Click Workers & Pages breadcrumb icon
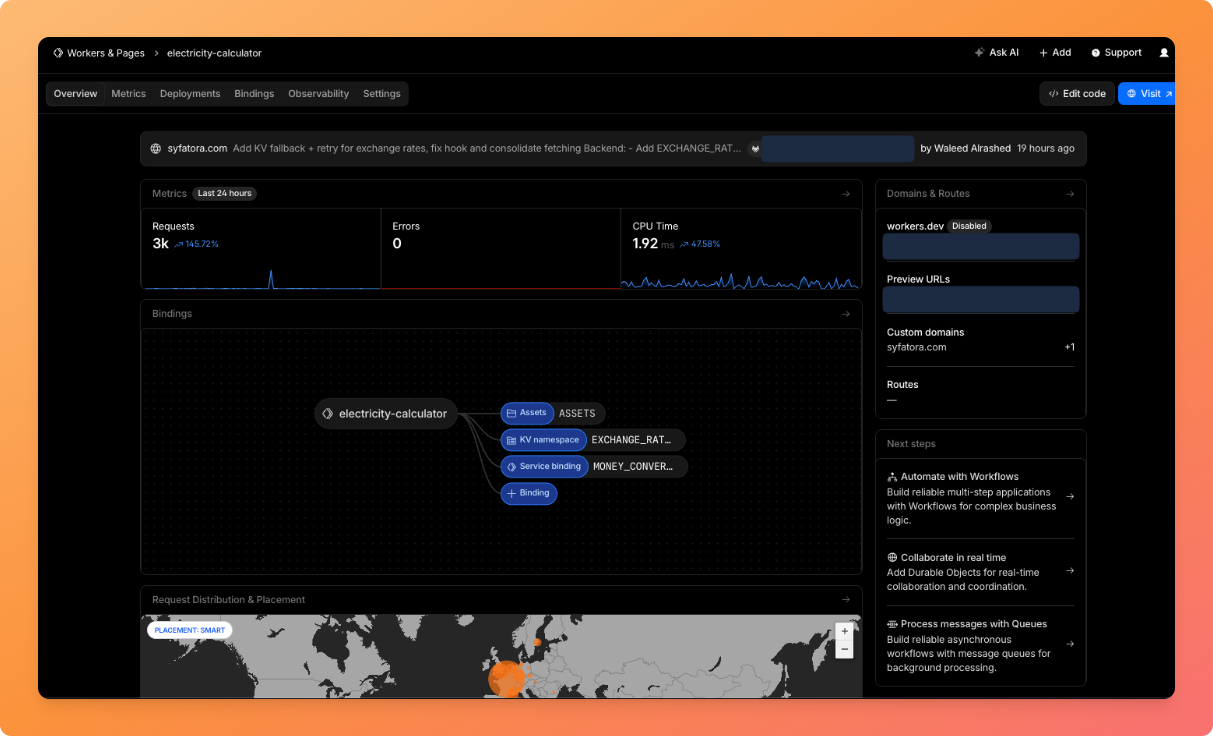This screenshot has height=736, width=1213. 58,53
